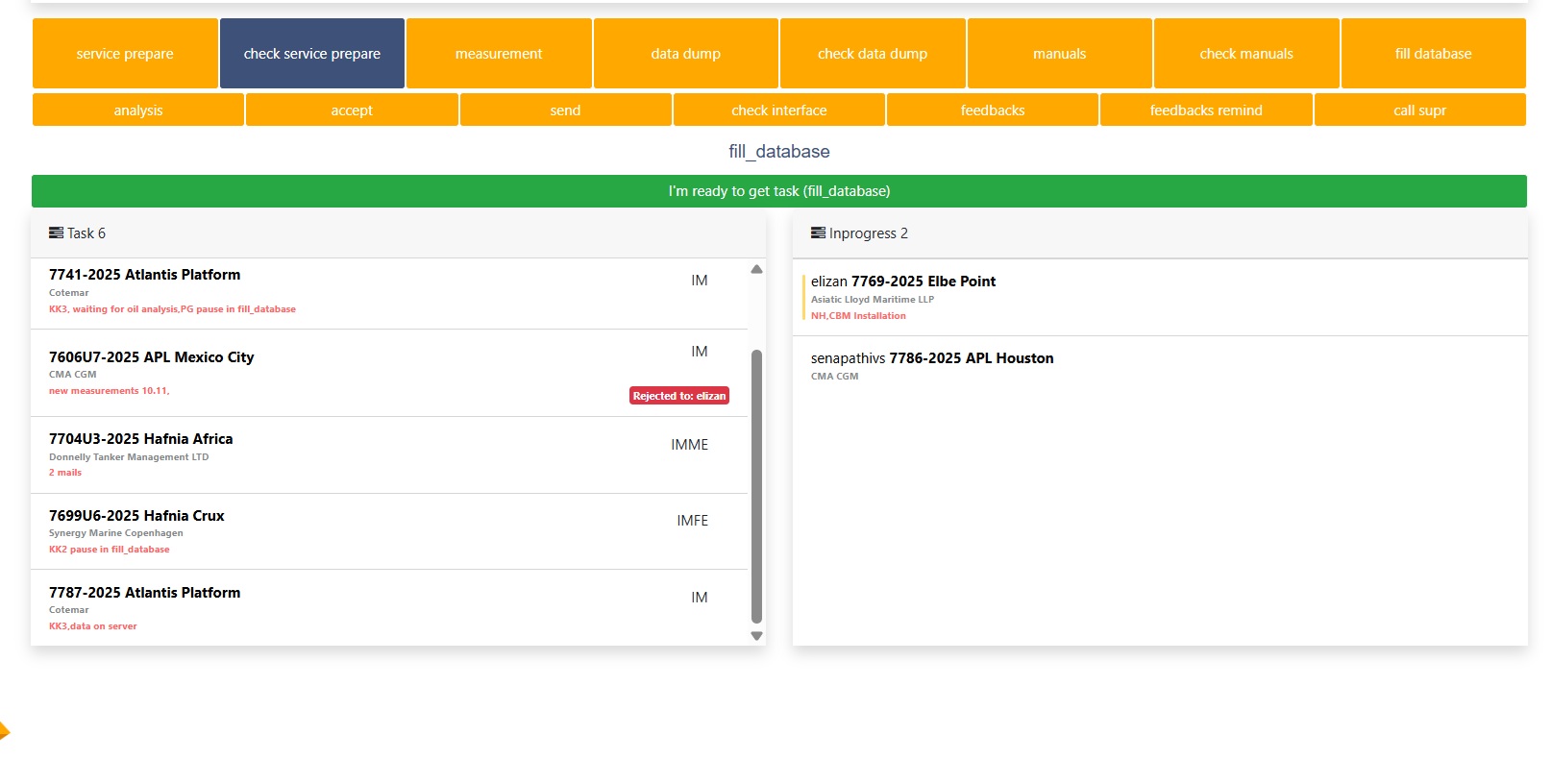This screenshot has height=784, width=1551.
Task: Open the 'service prepare' tab
Action: [x=125, y=54]
